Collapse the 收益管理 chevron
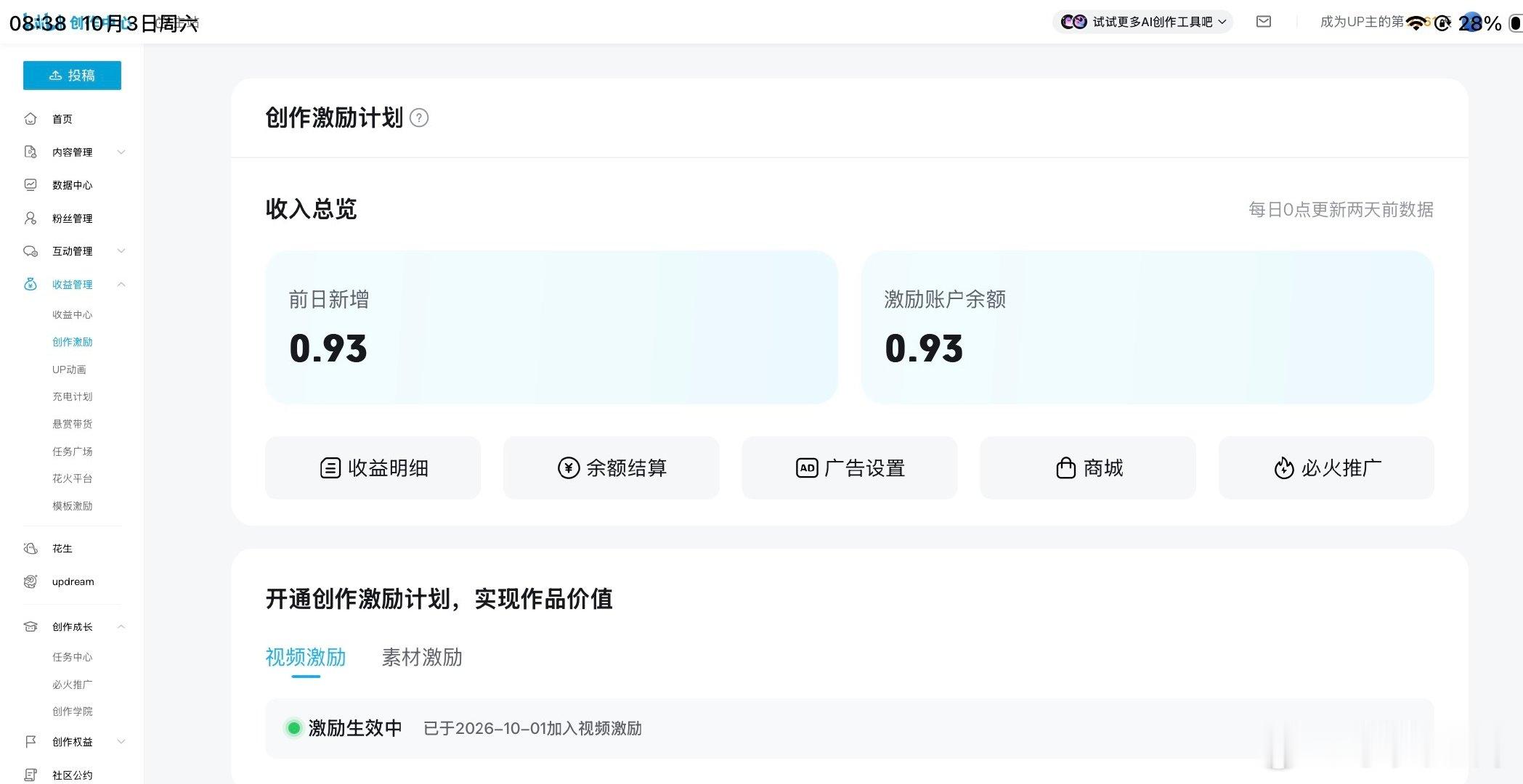This screenshot has width=1523, height=784. 121,284
